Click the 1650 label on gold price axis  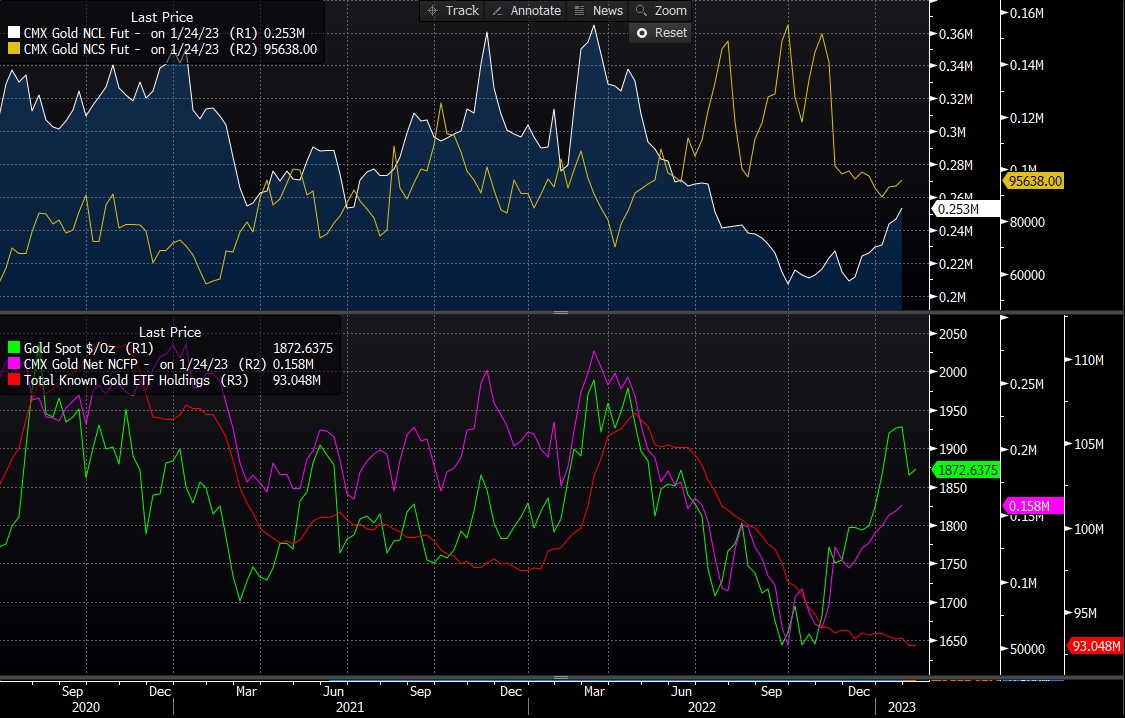(953, 641)
